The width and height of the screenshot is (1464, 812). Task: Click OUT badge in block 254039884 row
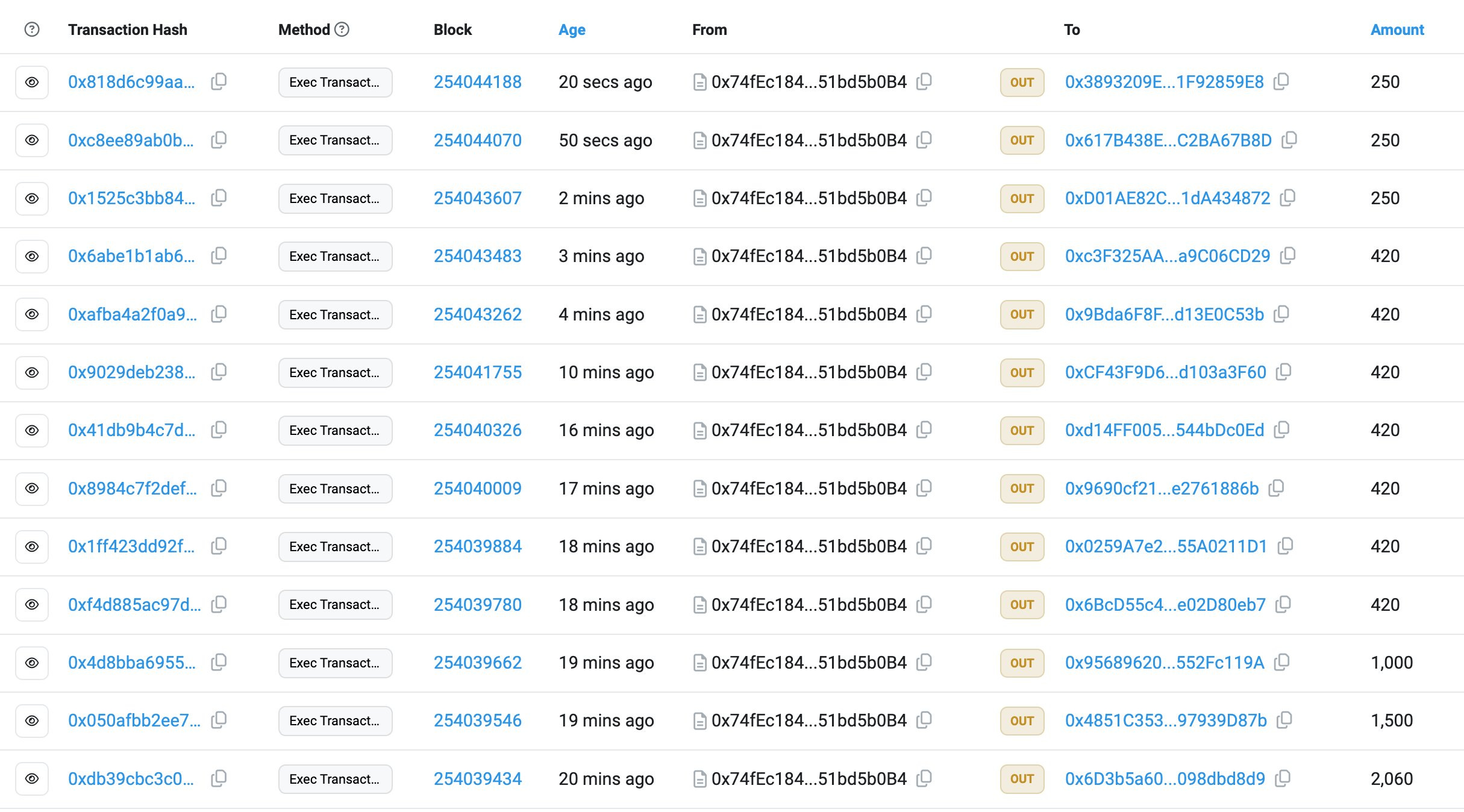(x=1022, y=547)
